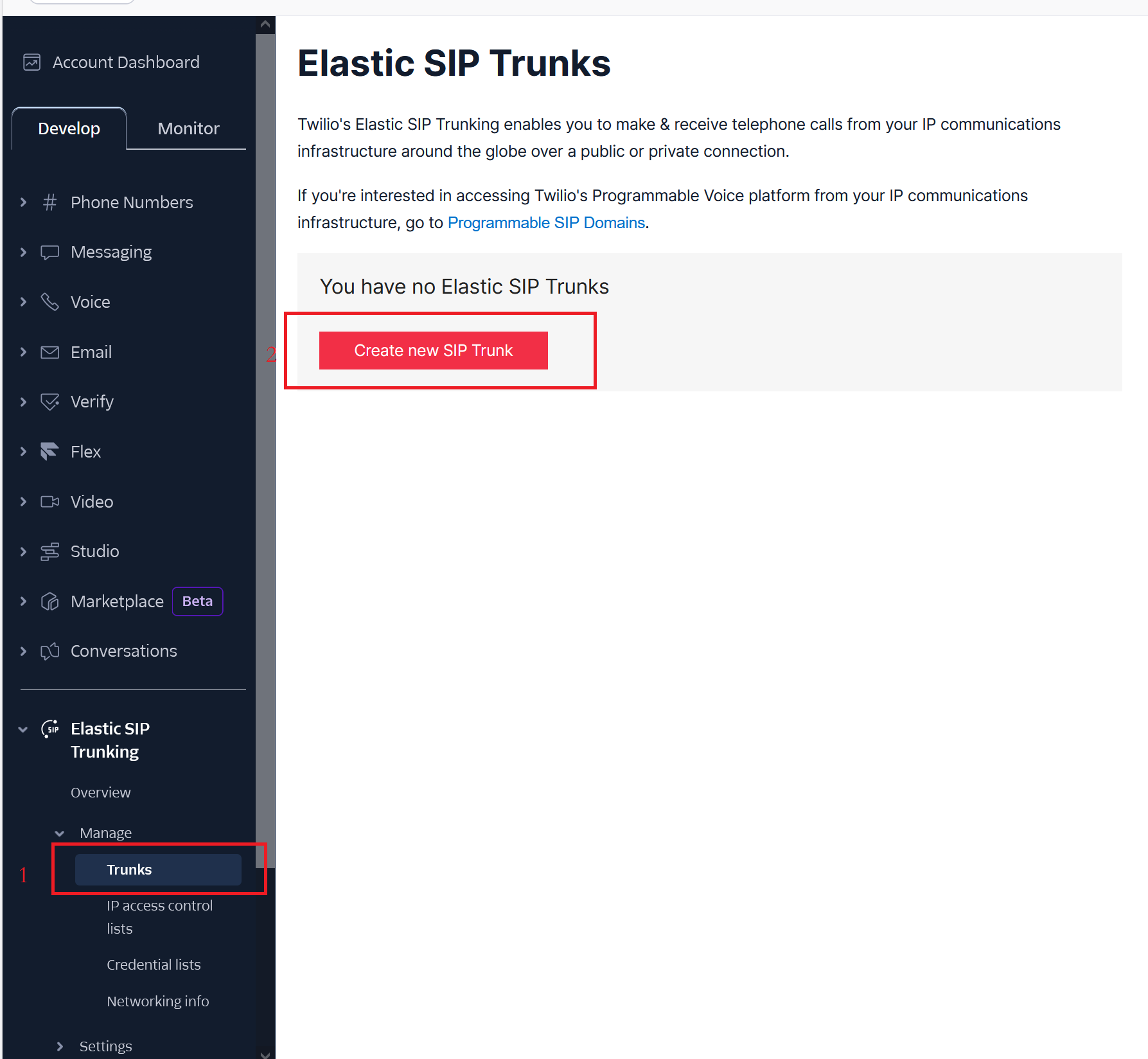The image size is (1148, 1059).
Task: Click the Studio flow icon
Action: (x=49, y=551)
